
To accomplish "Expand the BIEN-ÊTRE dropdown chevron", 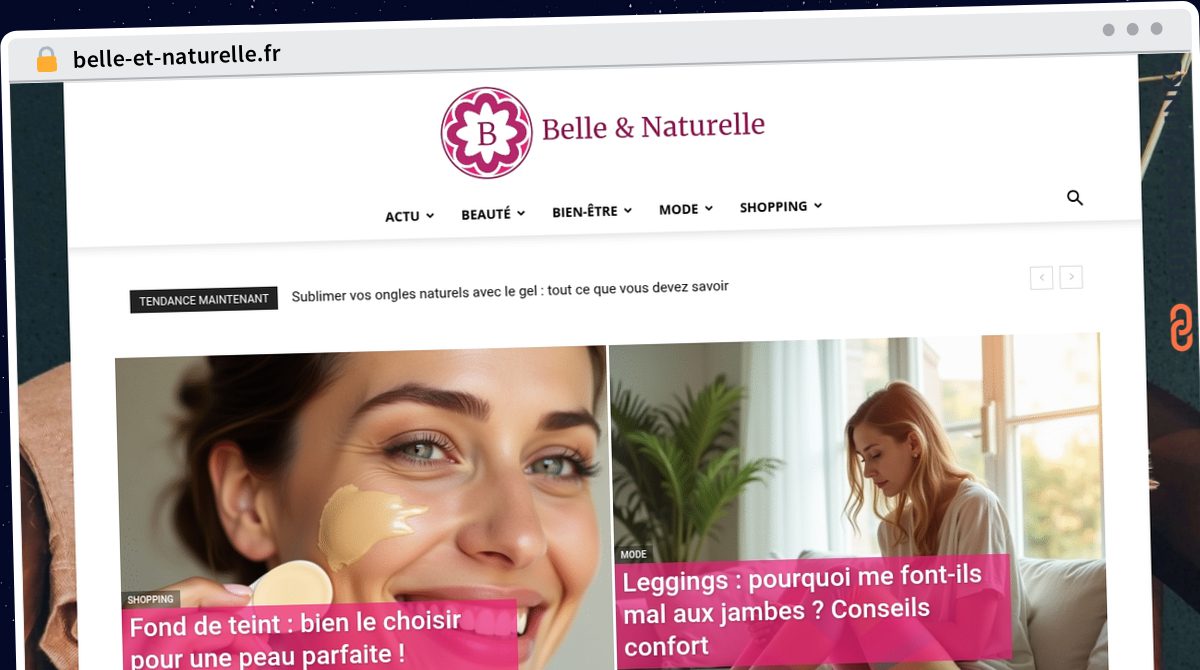I will coord(628,211).
